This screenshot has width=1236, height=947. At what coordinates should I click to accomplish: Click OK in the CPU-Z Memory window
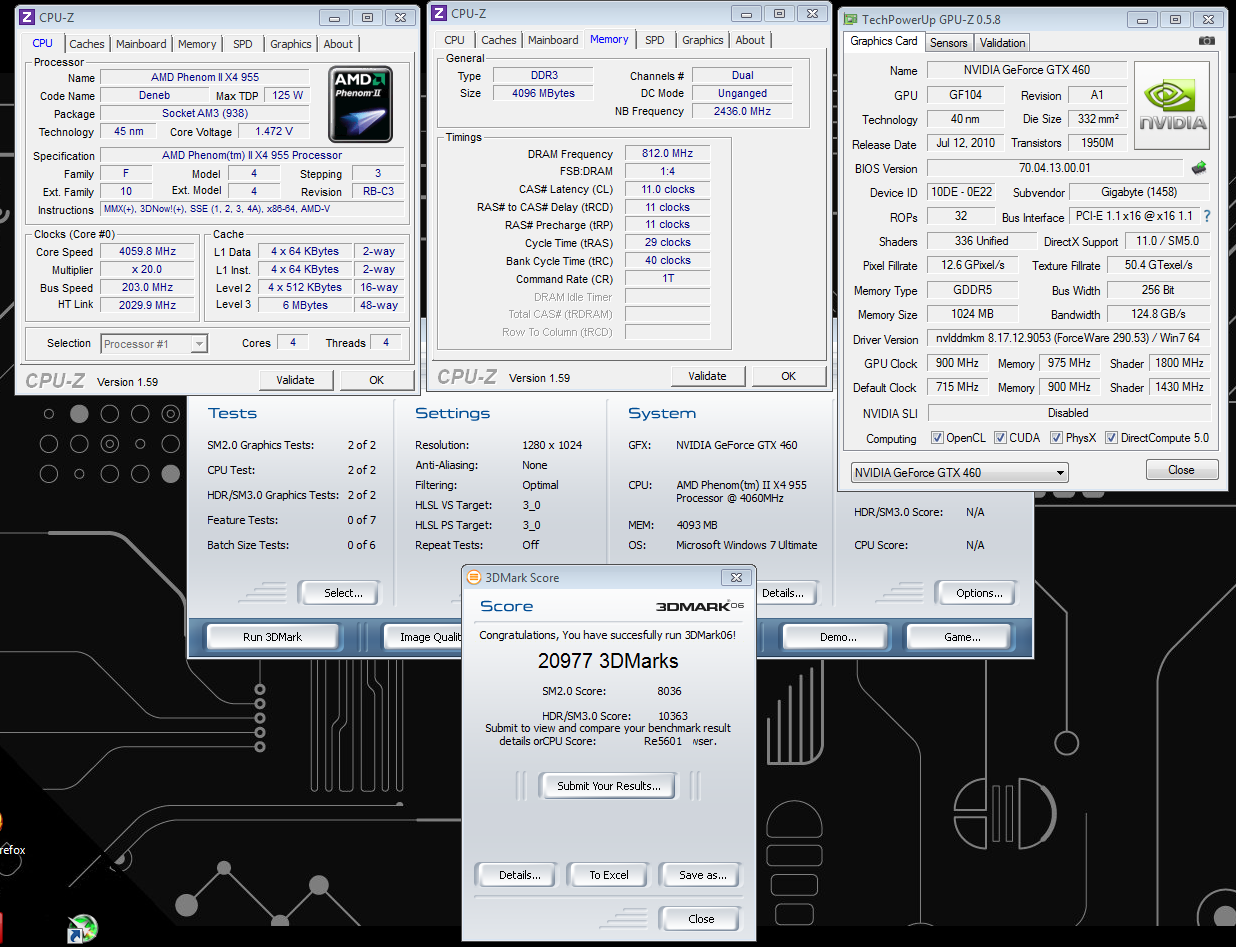click(788, 376)
